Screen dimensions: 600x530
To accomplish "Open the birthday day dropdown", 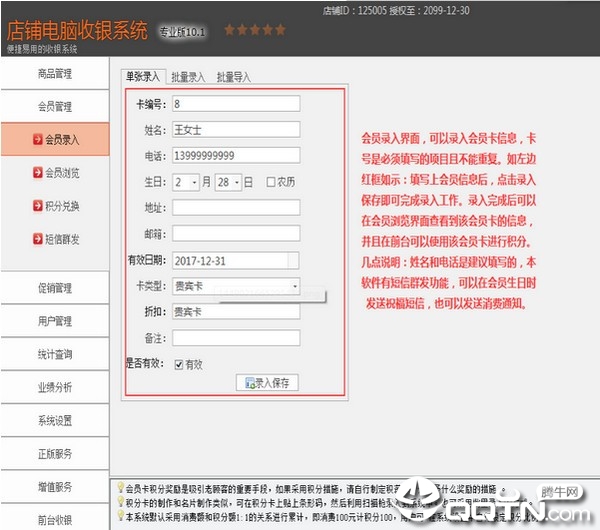I will 237,183.
